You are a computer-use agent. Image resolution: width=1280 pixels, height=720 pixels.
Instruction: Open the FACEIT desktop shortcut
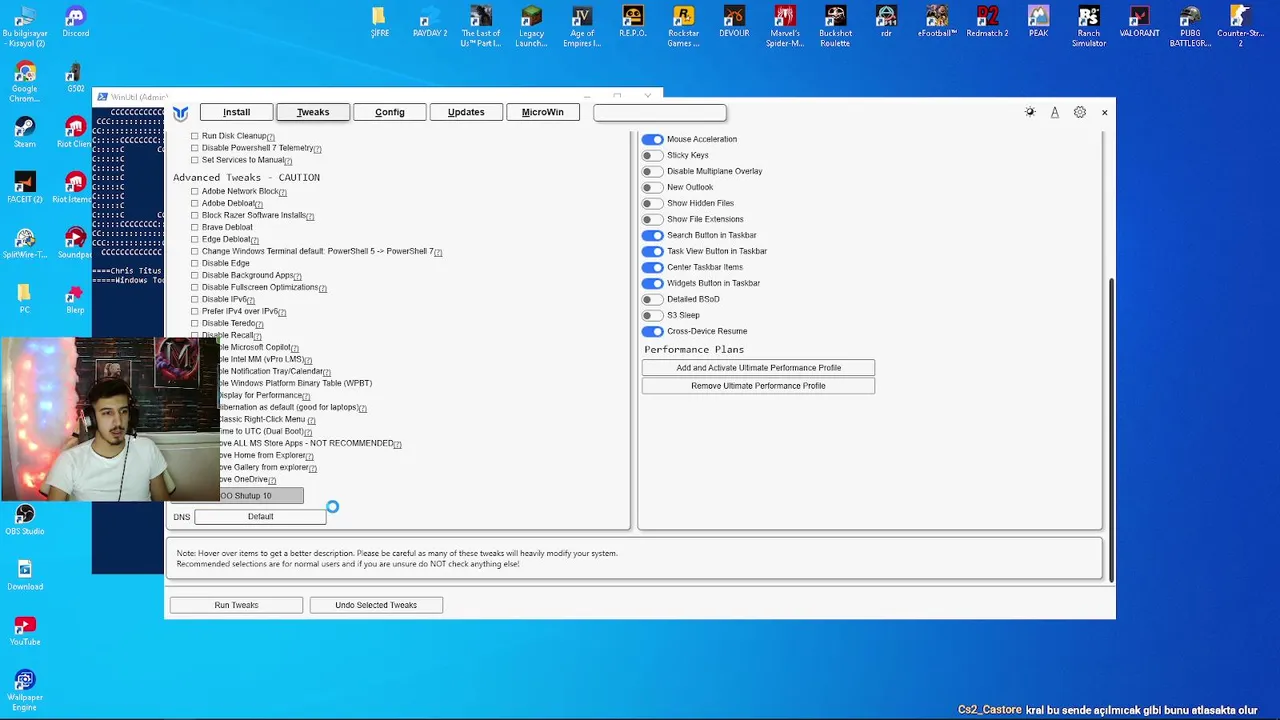pos(25,188)
